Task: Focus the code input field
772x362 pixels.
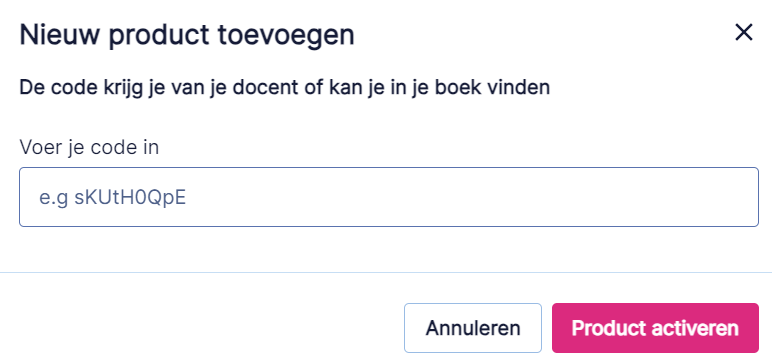Action: [389, 197]
